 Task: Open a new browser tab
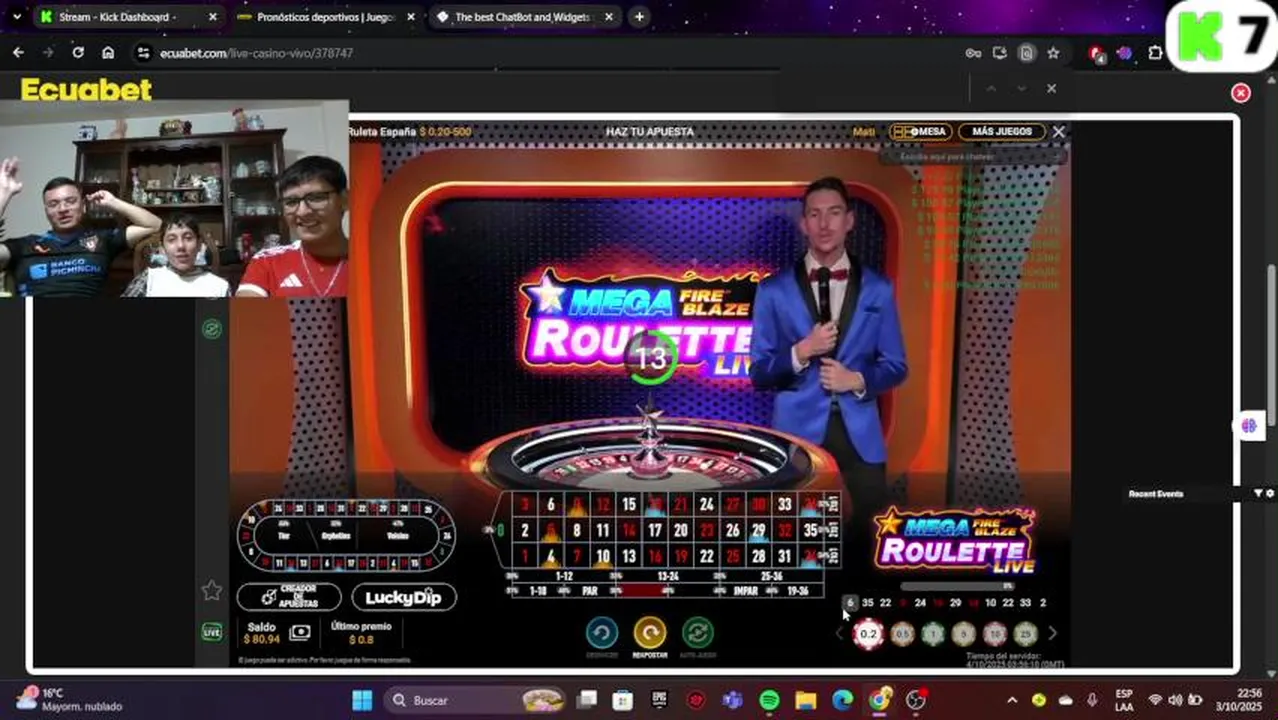[639, 17]
